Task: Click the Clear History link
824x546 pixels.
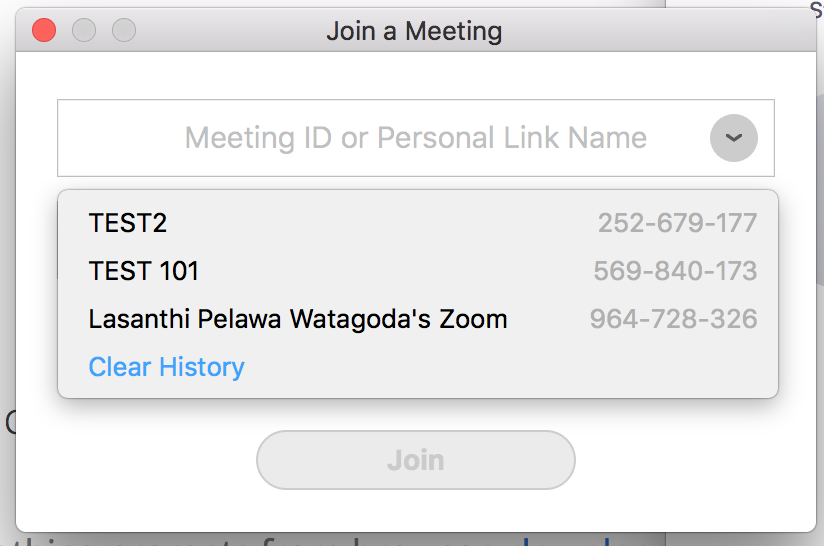Action: (167, 367)
